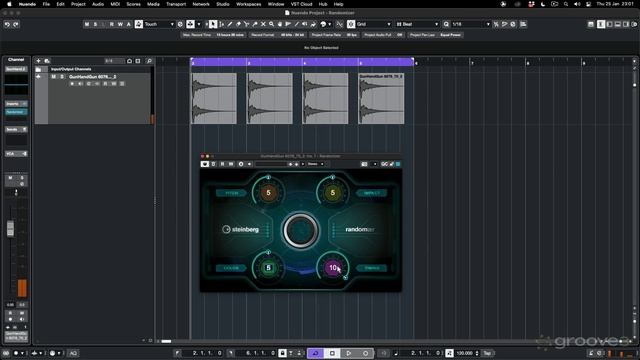The height and width of the screenshot is (360, 640).
Task: Solo the GunHandGun track with S
Action: [x=62, y=77]
